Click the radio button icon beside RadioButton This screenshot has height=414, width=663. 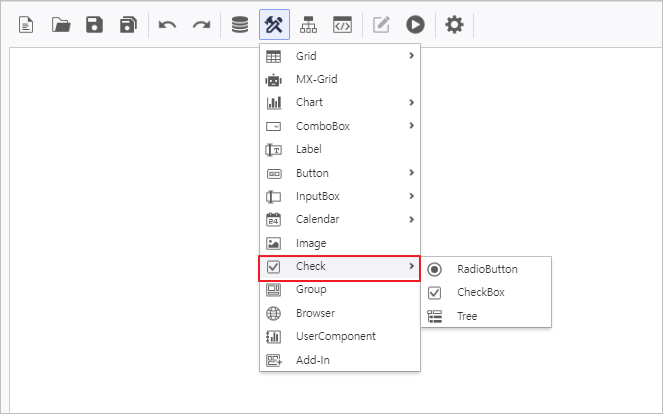434,269
